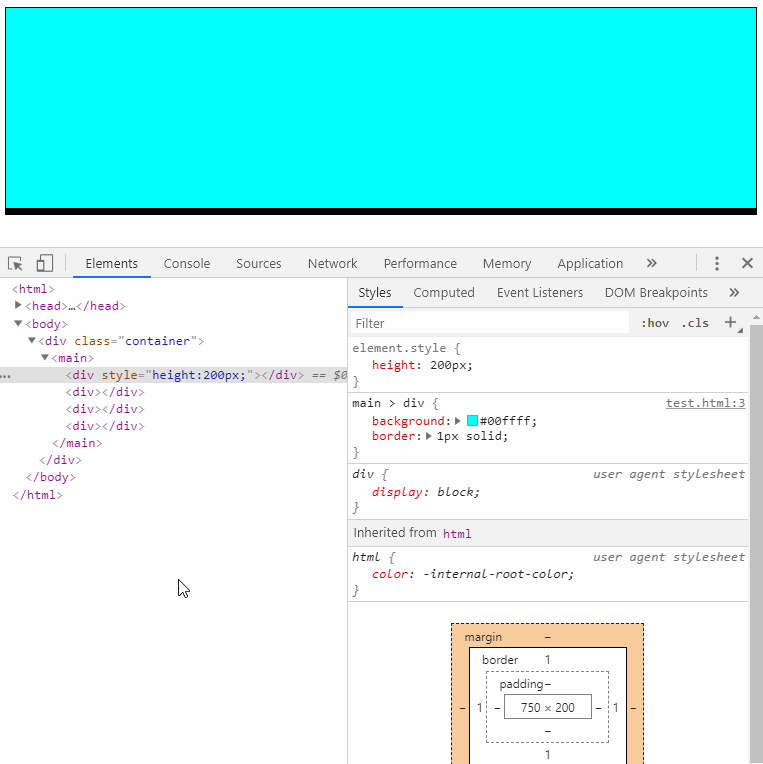Open the DevTools three-dot menu
Screen dimensions: 763x764
717,263
